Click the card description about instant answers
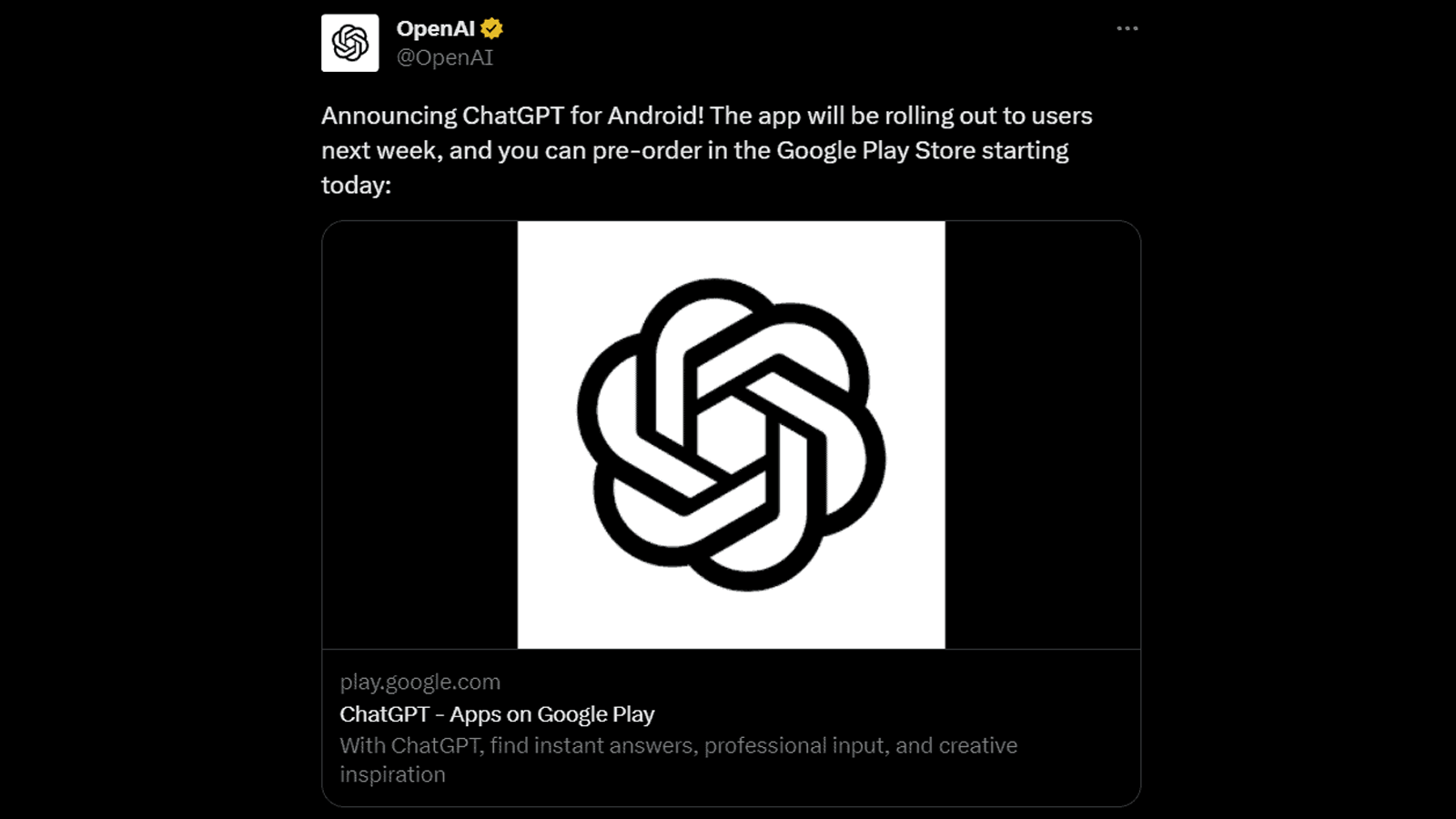The width and height of the screenshot is (1456, 819). [679, 760]
